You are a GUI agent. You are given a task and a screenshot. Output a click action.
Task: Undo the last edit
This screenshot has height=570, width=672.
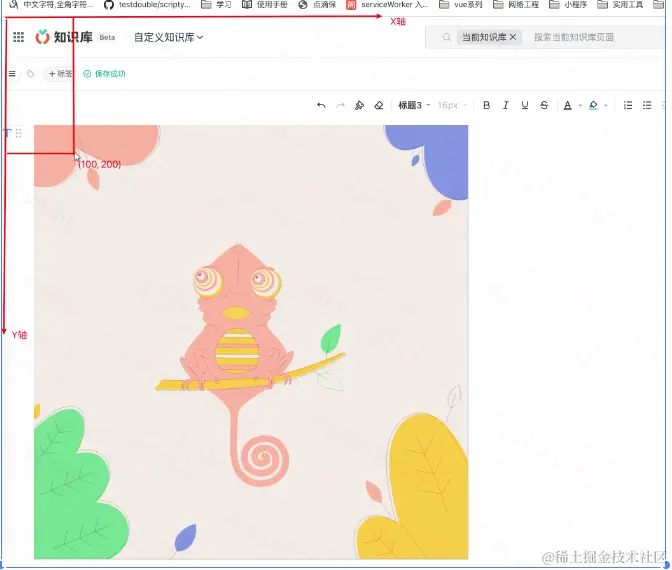pos(321,105)
